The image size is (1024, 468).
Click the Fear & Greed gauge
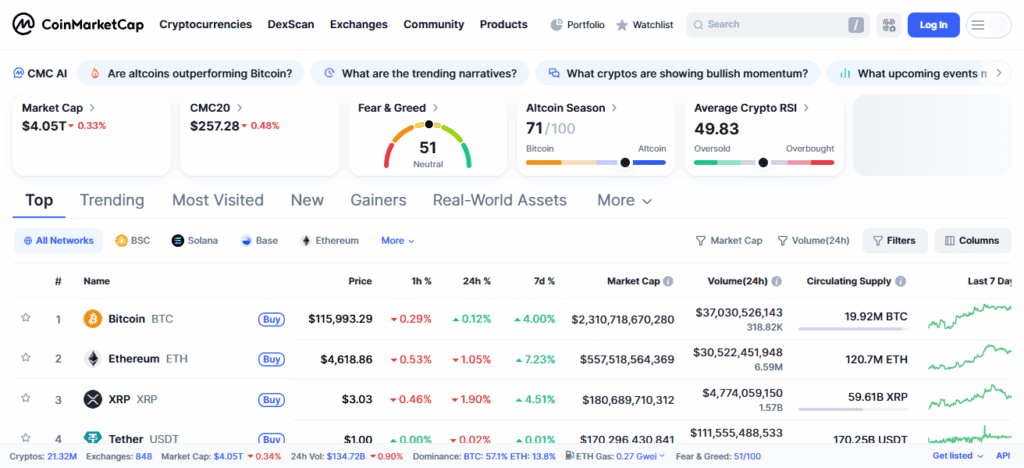click(x=428, y=145)
